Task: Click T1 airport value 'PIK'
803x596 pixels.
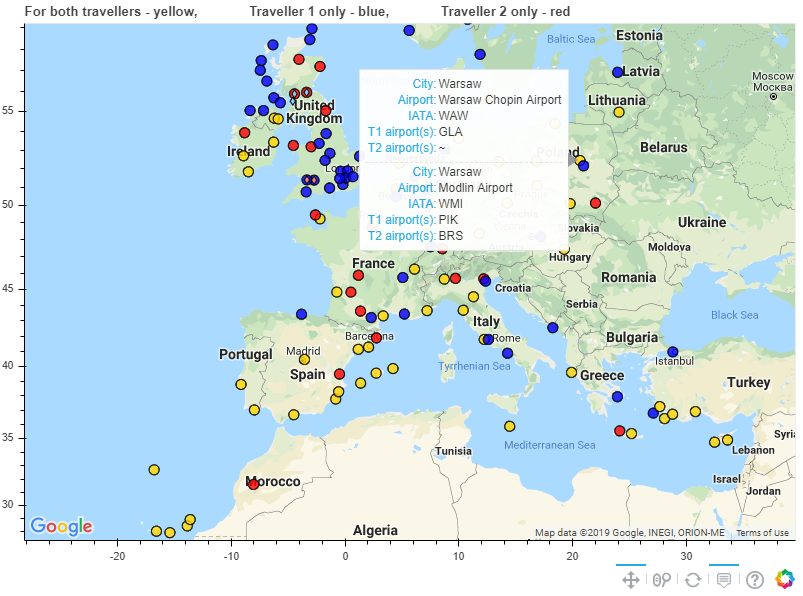Action: coord(449,220)
